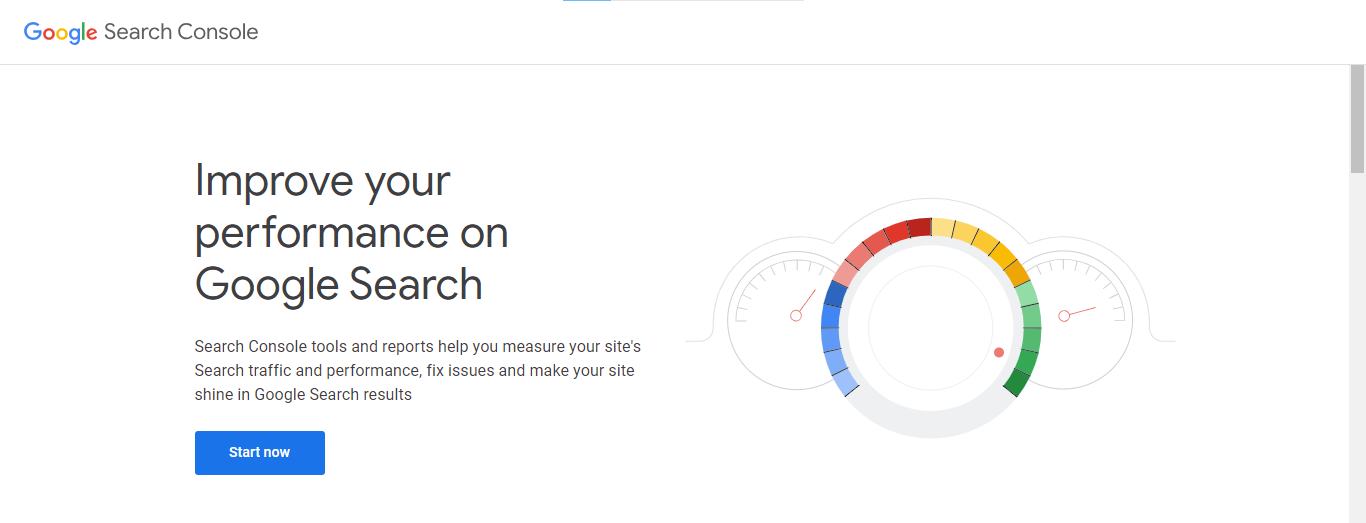Click the gray bottom arc of the dial

point(931,424)
